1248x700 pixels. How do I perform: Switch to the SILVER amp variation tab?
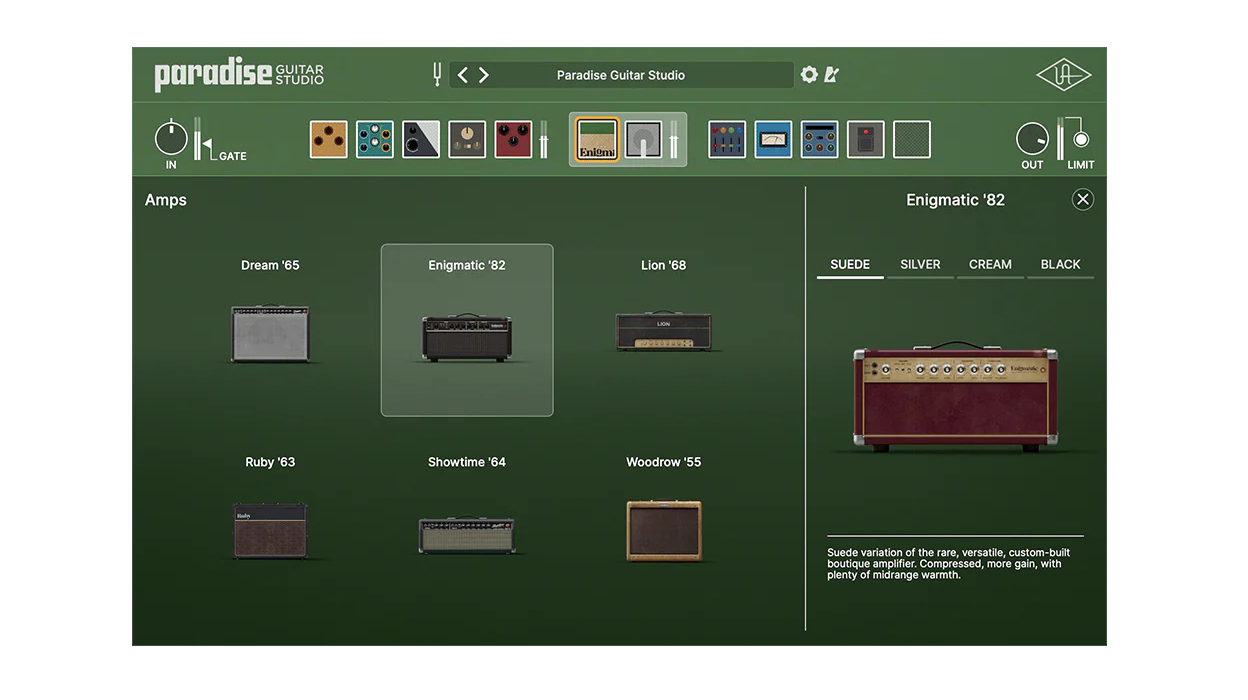click(x=920, y=265)
